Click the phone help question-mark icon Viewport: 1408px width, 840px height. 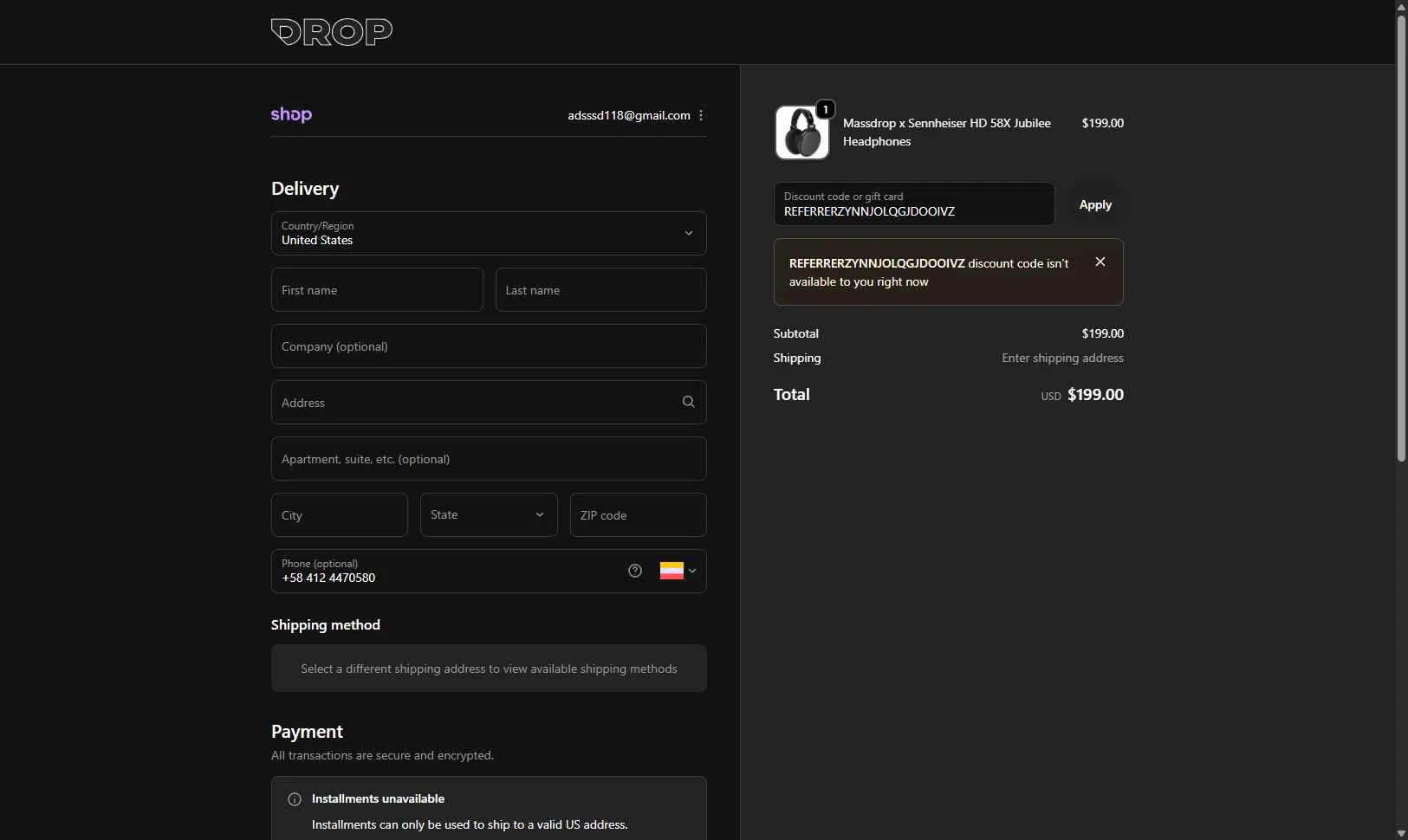[635, 571]
